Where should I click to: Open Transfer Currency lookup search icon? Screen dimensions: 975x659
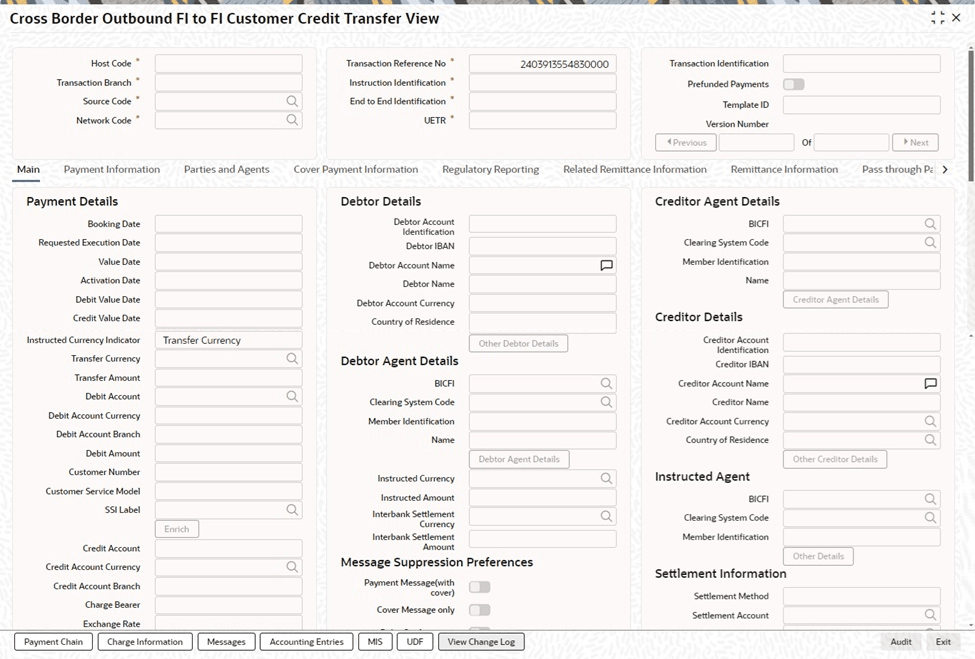click(x=292, y=358)
